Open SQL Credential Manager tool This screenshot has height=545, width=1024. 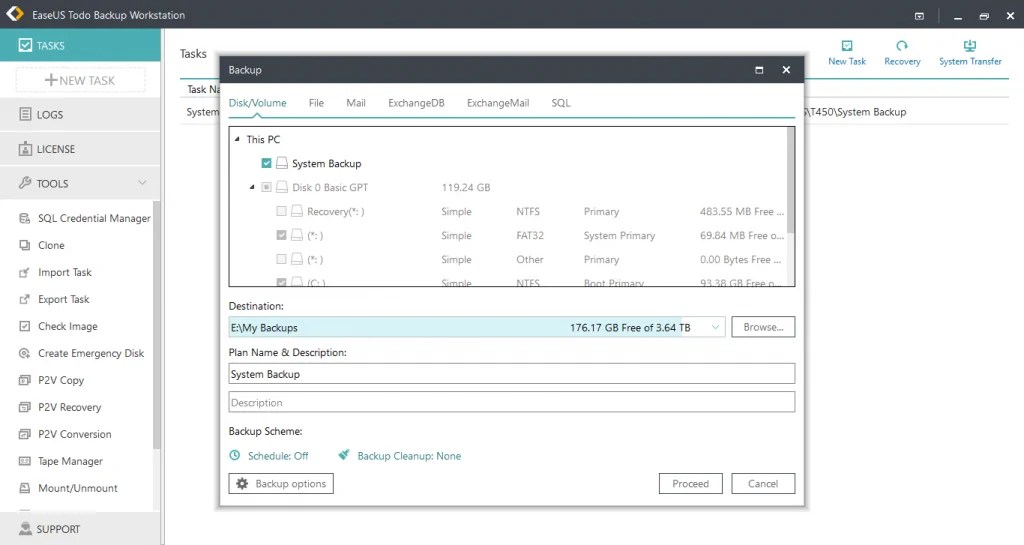click(85, 218)
